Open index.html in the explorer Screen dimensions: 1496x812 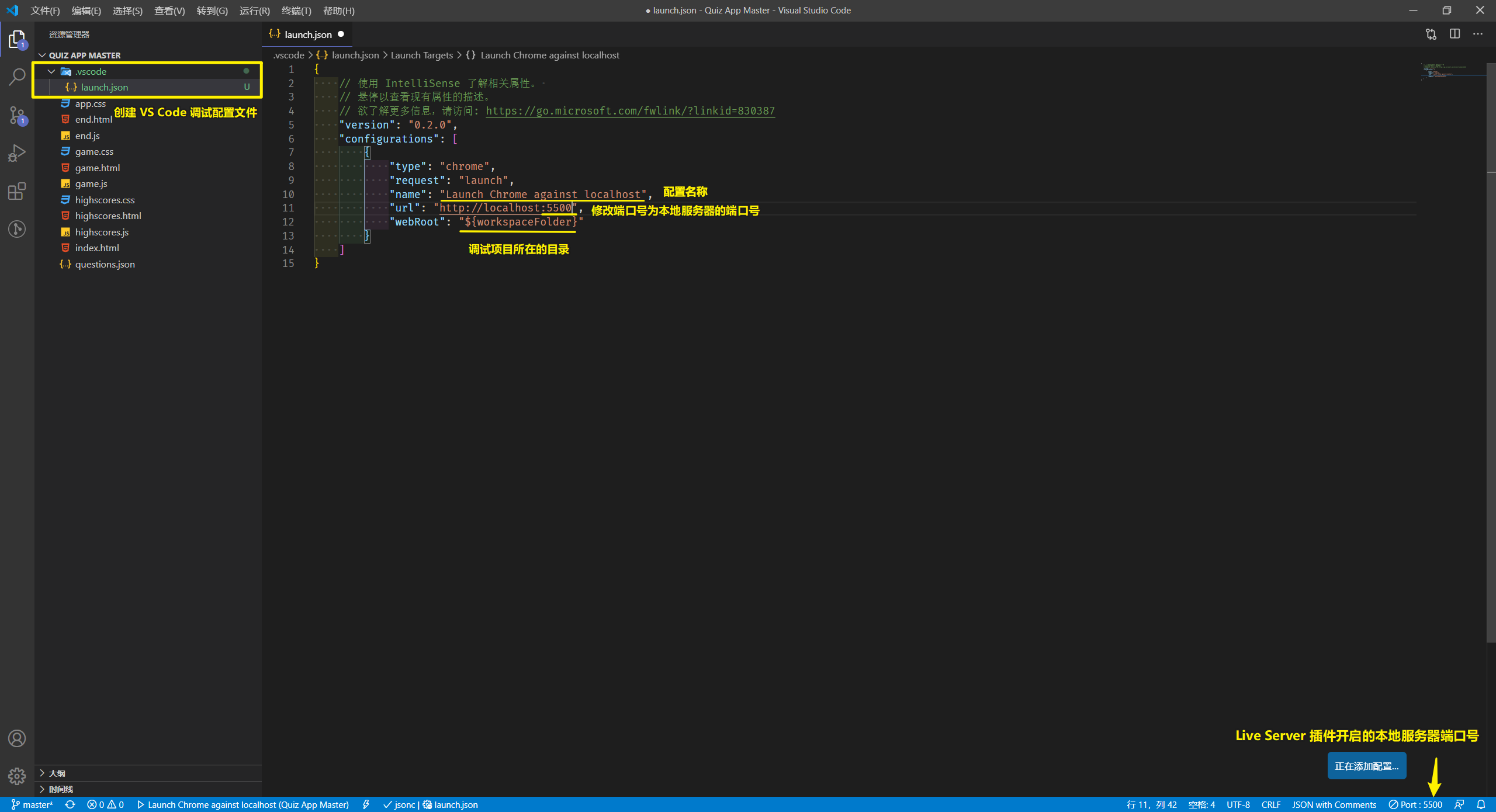click(148, 248)
